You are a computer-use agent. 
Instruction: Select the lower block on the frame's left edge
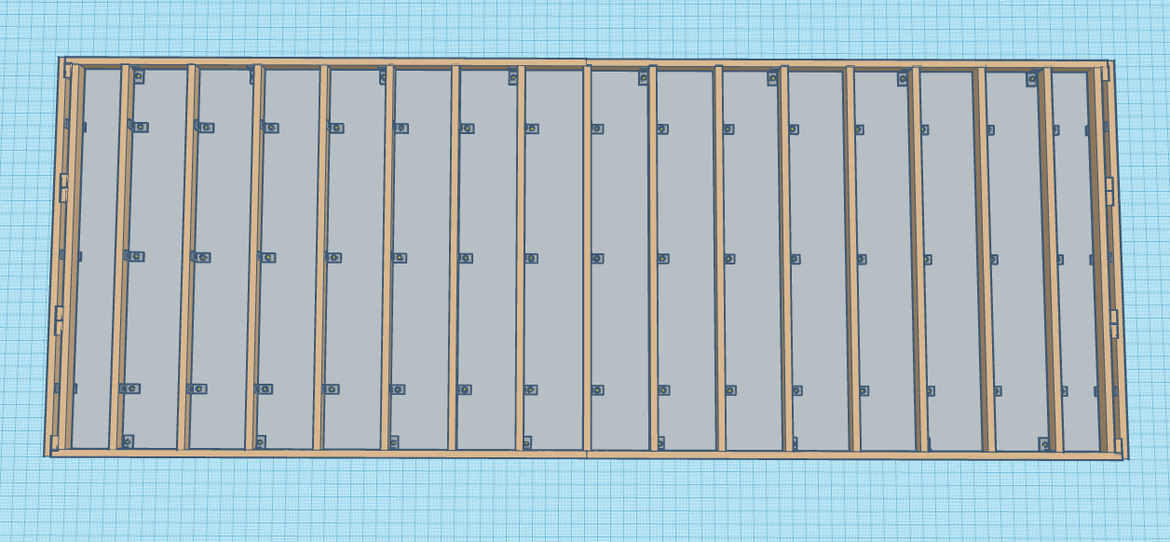pyautogui.click(x=59, y=320)
